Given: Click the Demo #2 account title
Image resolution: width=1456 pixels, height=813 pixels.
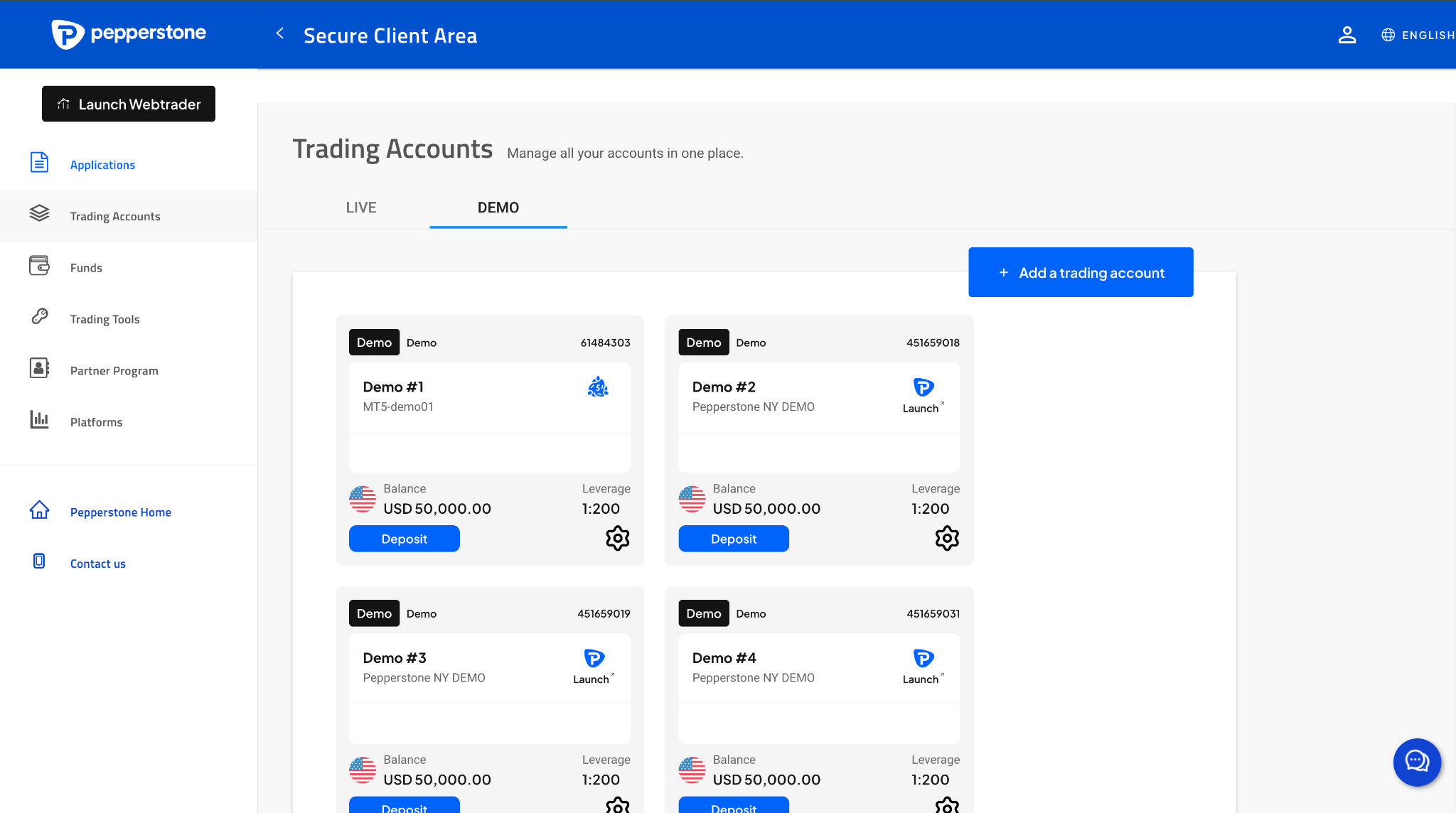Looking at the screenshot, I should (724, 387).
